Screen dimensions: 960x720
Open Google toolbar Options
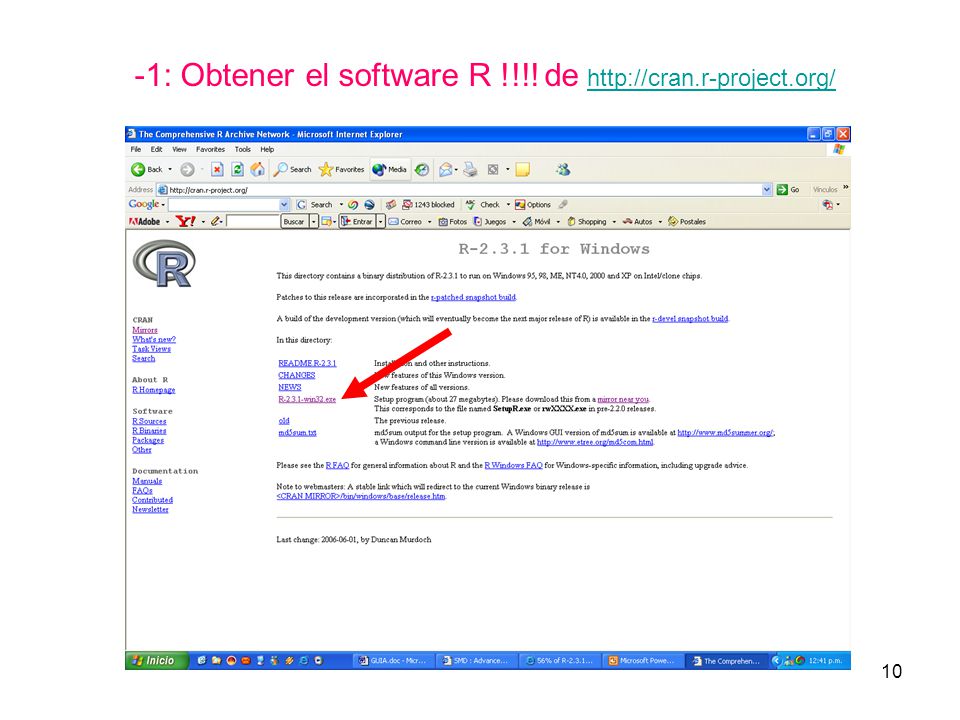[x=533, y=204]
